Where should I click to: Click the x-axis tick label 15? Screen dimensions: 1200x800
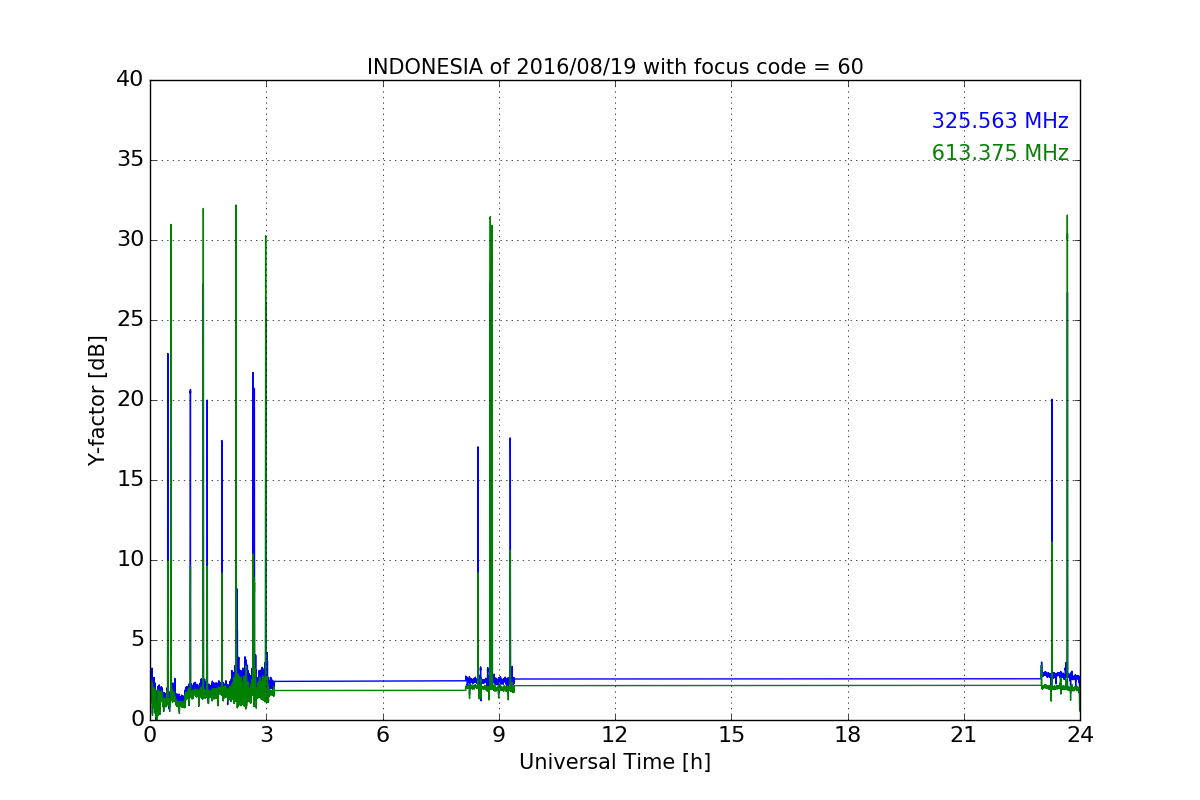pyautogui.click(x=731, y=735)
